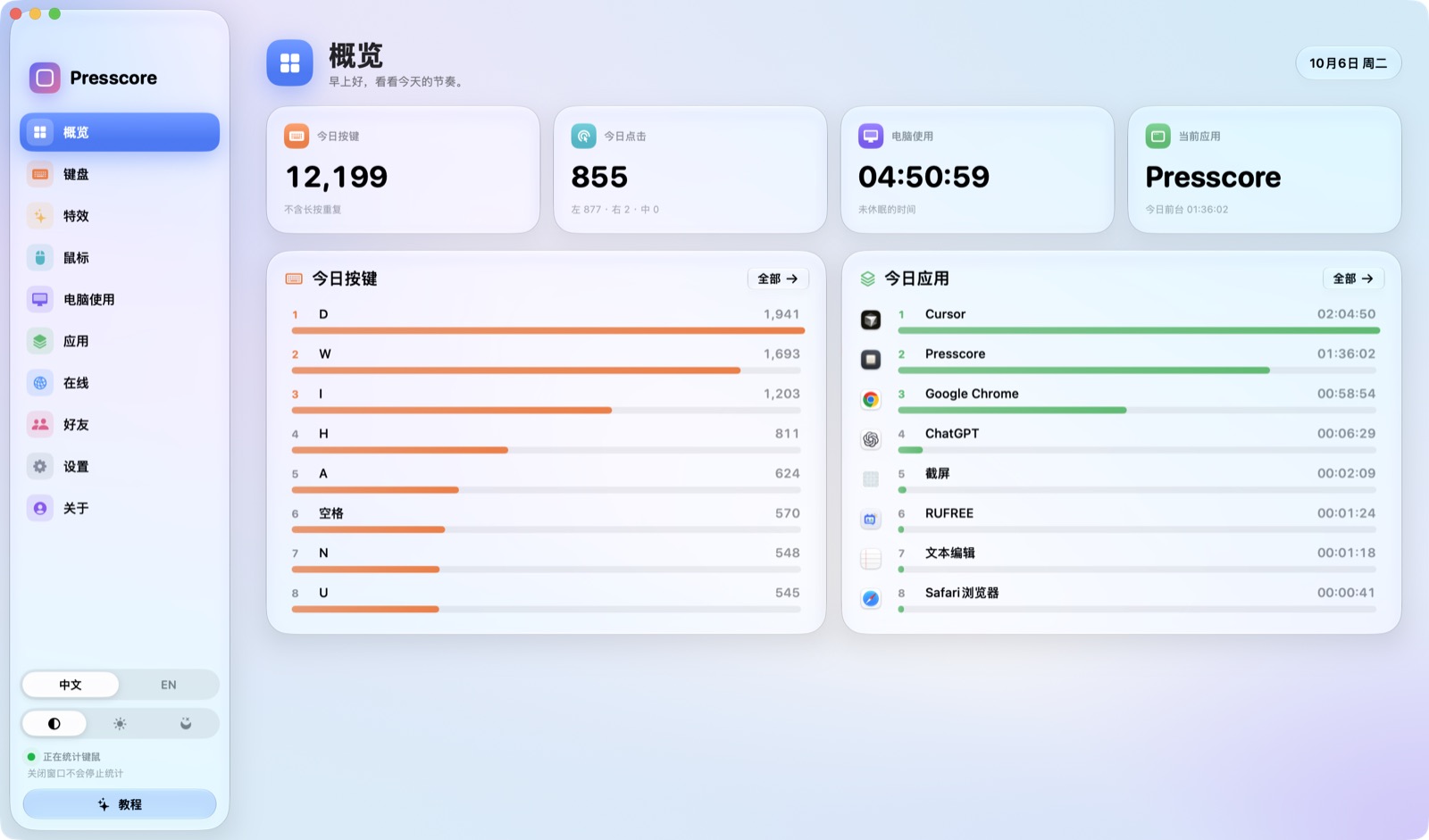Select the 中文 language option
1429x840 pixels.
click(71, 685)
